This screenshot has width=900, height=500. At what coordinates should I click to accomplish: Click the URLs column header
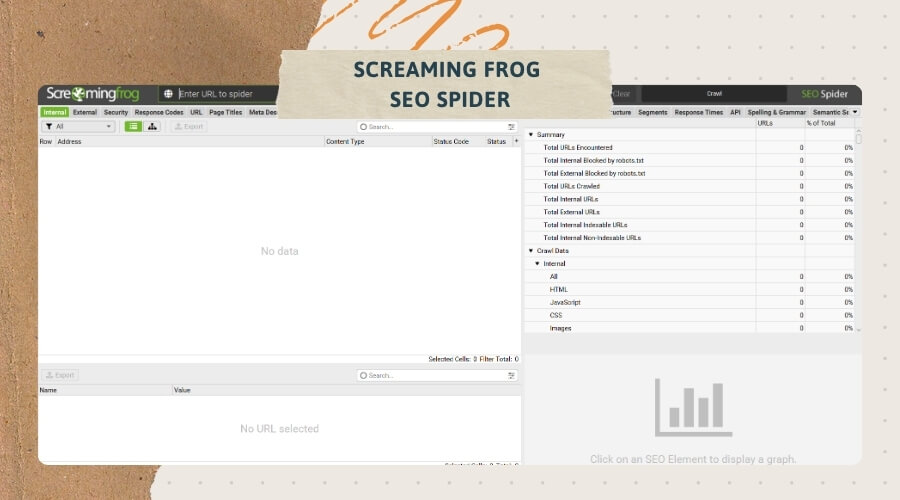tap(780, 123)
